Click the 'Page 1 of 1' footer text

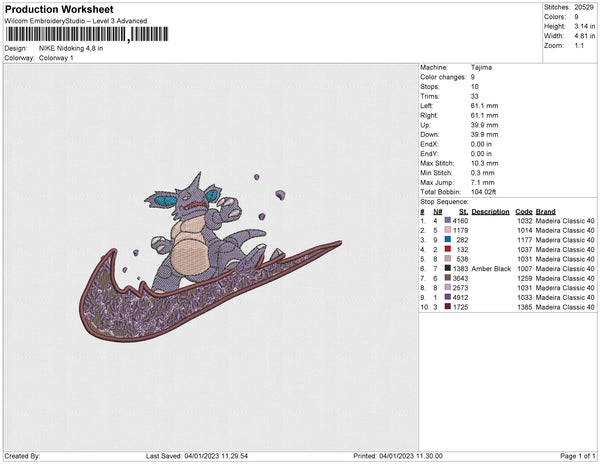pyautogui.click(x=578, y=456)
